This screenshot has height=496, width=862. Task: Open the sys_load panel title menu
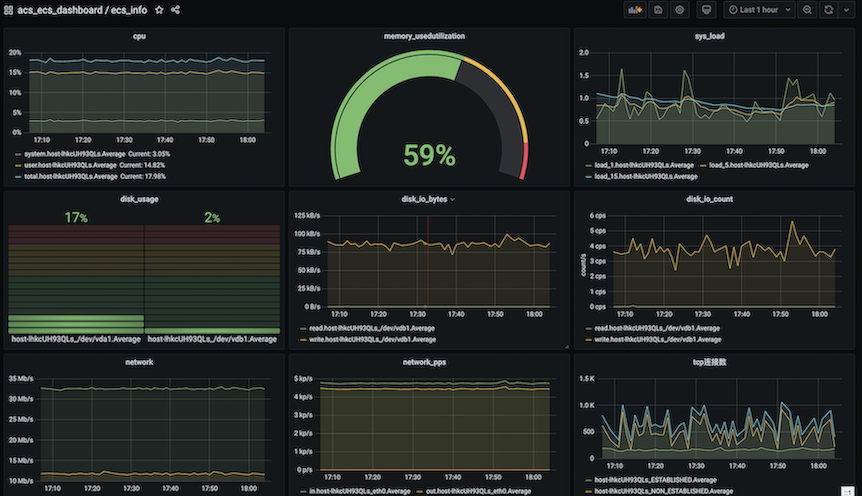coord(709,36)
